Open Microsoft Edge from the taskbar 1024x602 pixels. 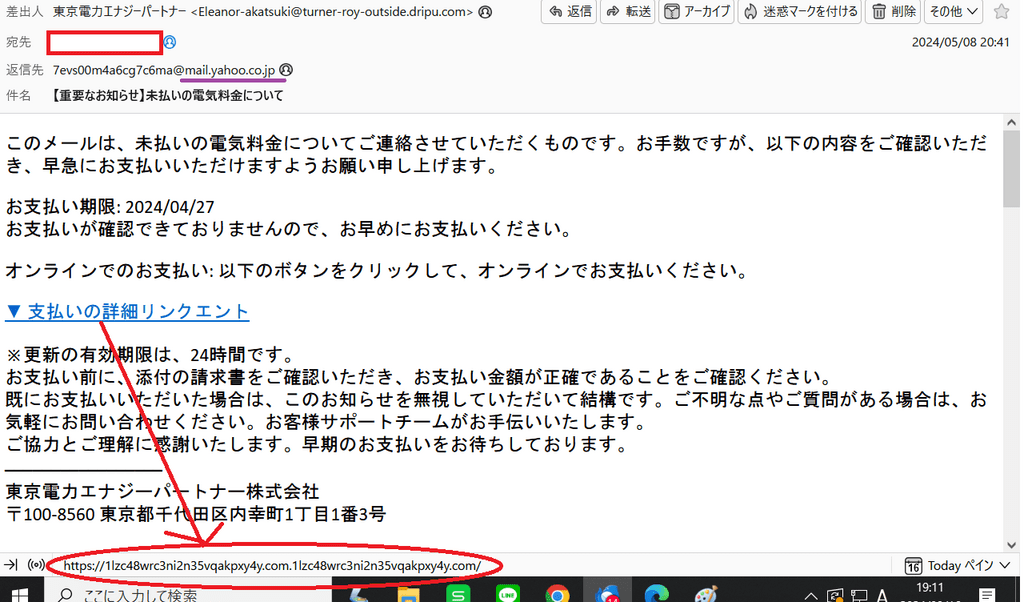[x=656, y=594]
